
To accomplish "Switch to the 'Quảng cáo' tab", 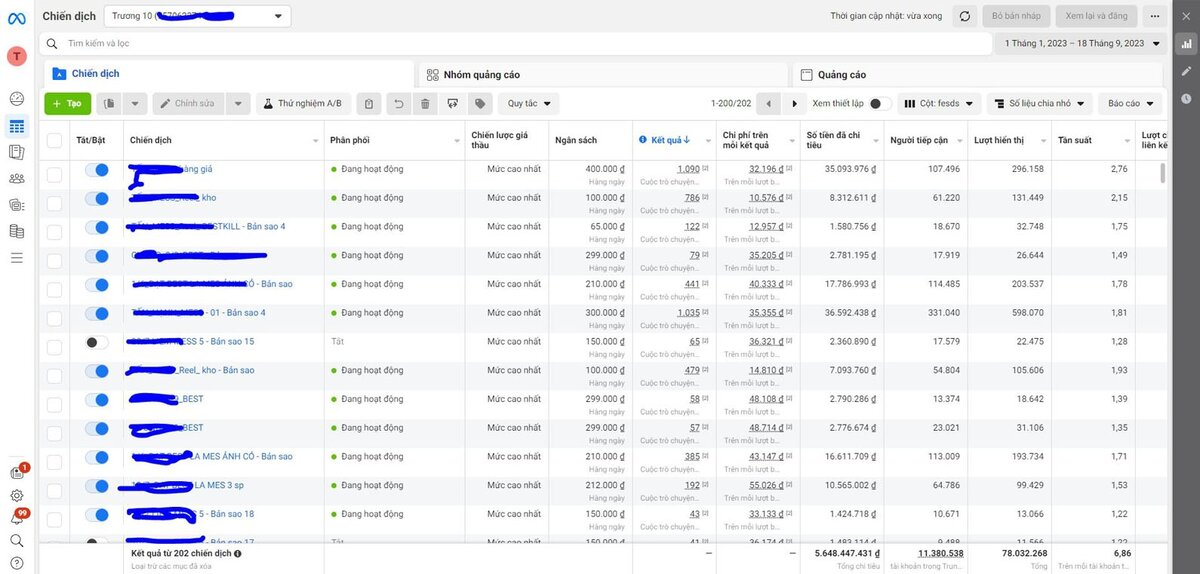I will click(x=978, y=74).
